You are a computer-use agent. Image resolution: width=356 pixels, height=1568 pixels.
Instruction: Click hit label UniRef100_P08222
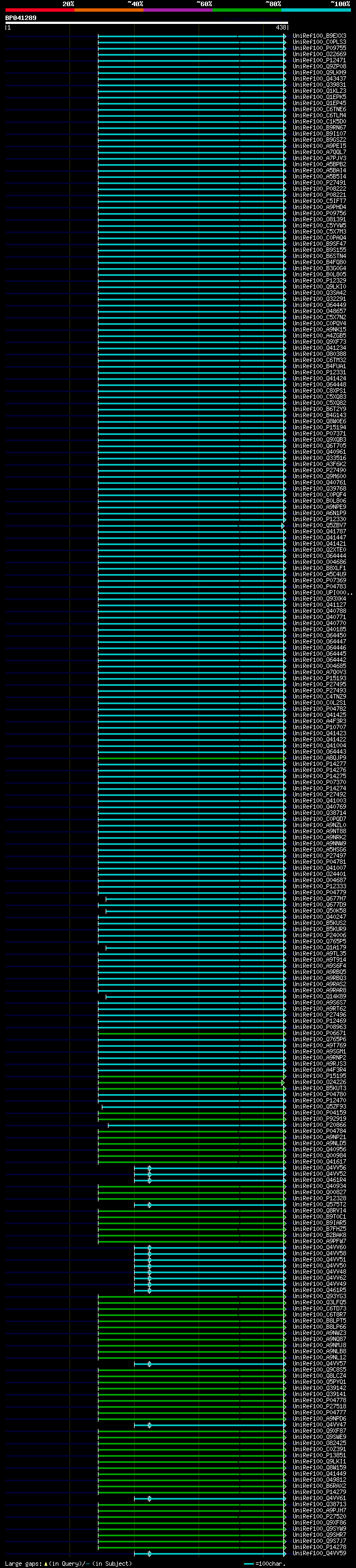[319, 189]
